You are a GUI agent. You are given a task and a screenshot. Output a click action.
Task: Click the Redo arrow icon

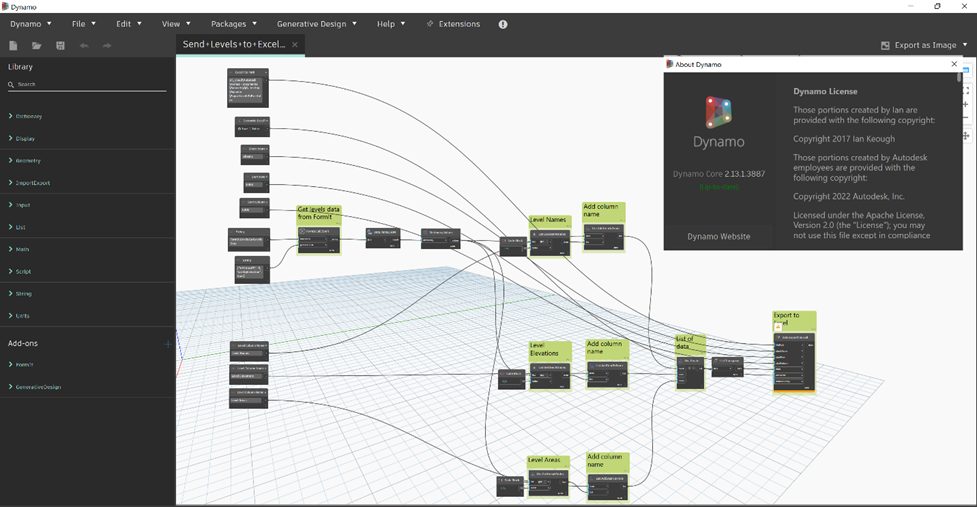click(x=107, y=46)
